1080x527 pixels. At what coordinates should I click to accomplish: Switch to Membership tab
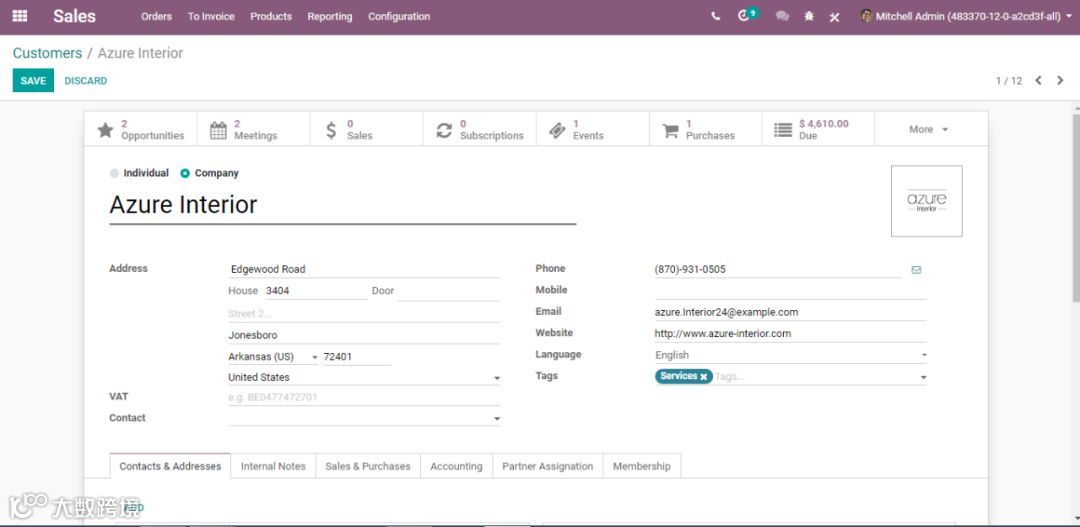(641, 466)
